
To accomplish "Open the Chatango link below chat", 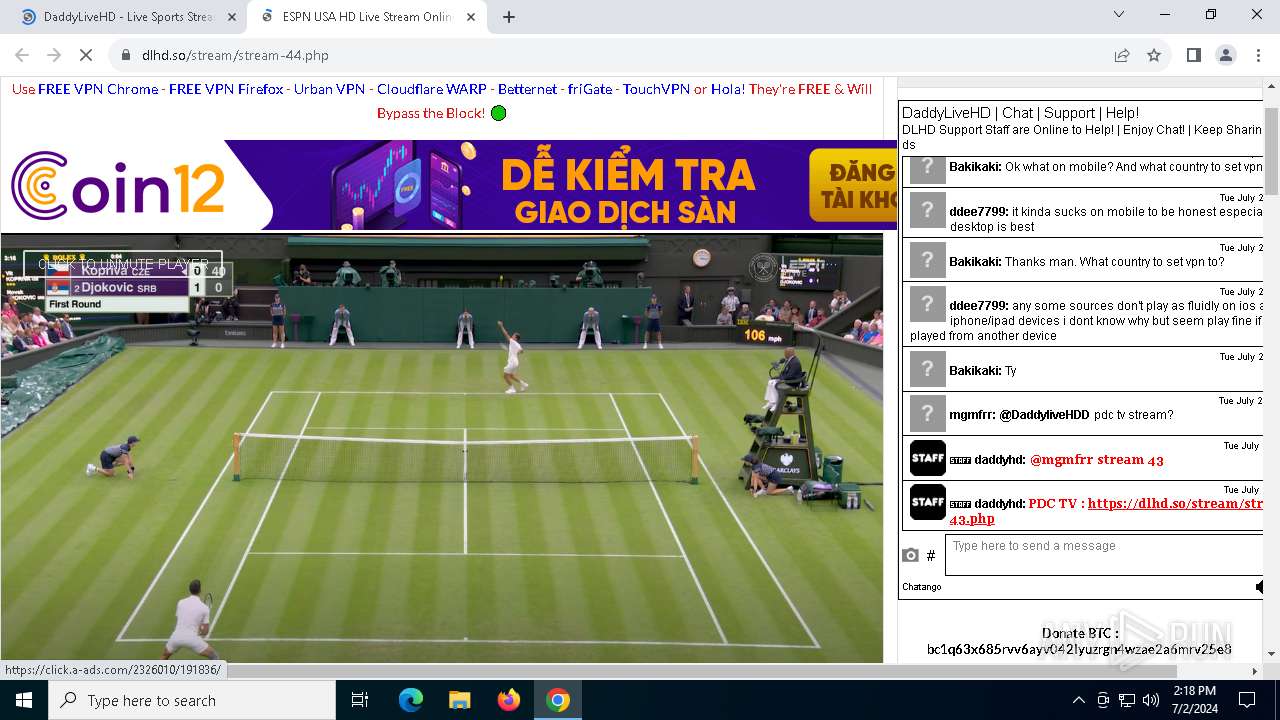I will point(922,587).
